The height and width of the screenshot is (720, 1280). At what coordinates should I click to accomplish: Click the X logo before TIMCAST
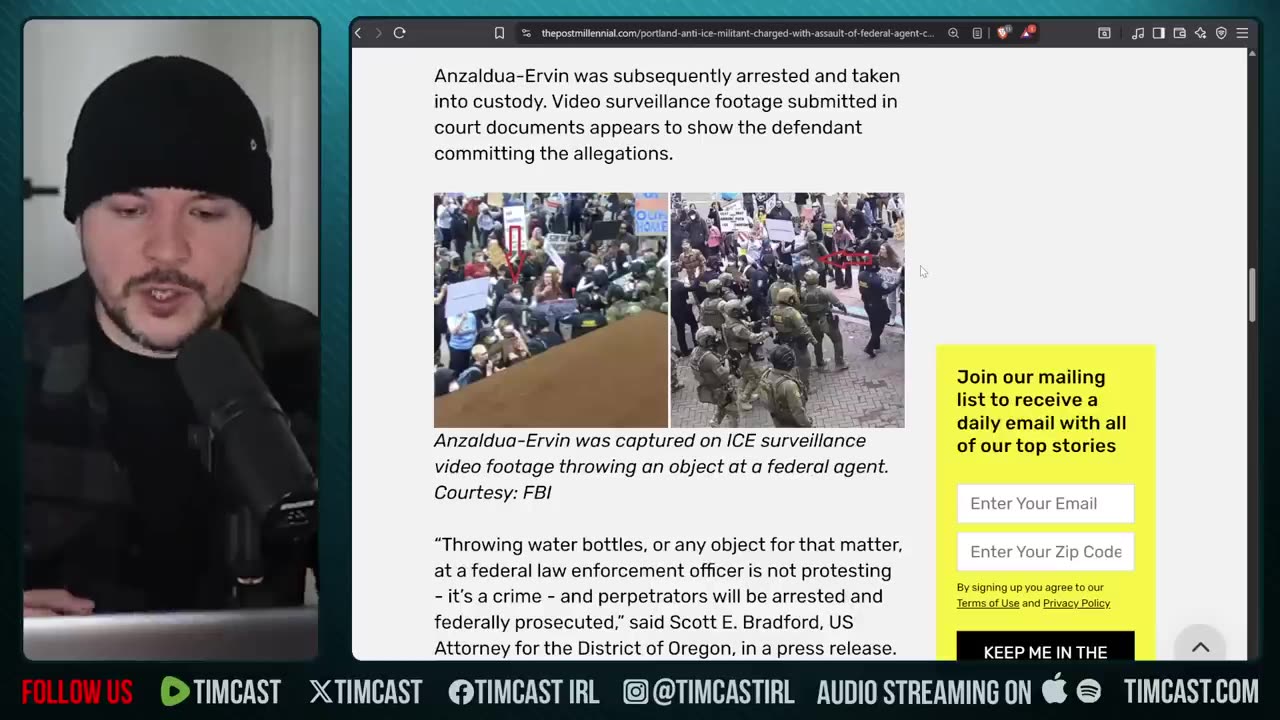320,691
